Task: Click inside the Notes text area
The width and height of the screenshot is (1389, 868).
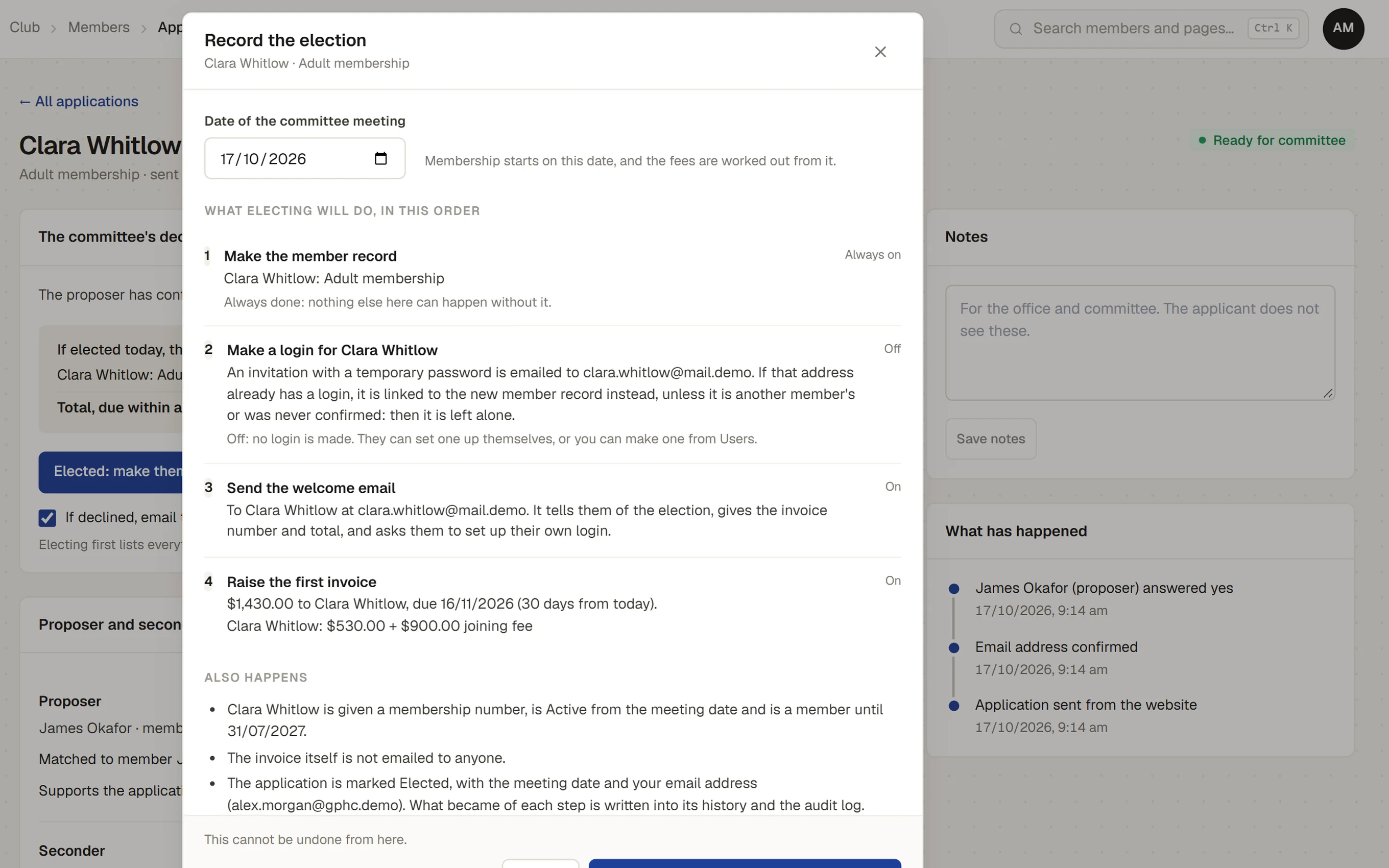Action: pyautogui.click(x=1140, y=343)
